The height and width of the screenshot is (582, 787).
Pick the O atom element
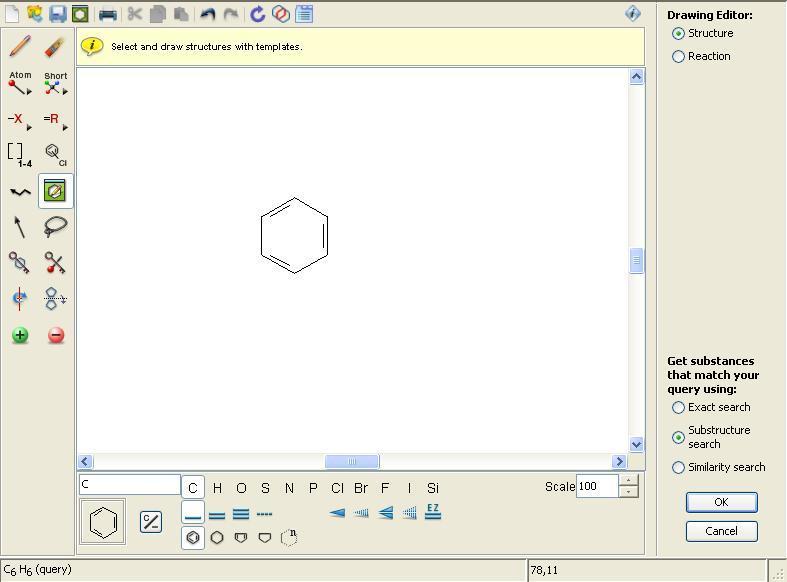[241, 488]
